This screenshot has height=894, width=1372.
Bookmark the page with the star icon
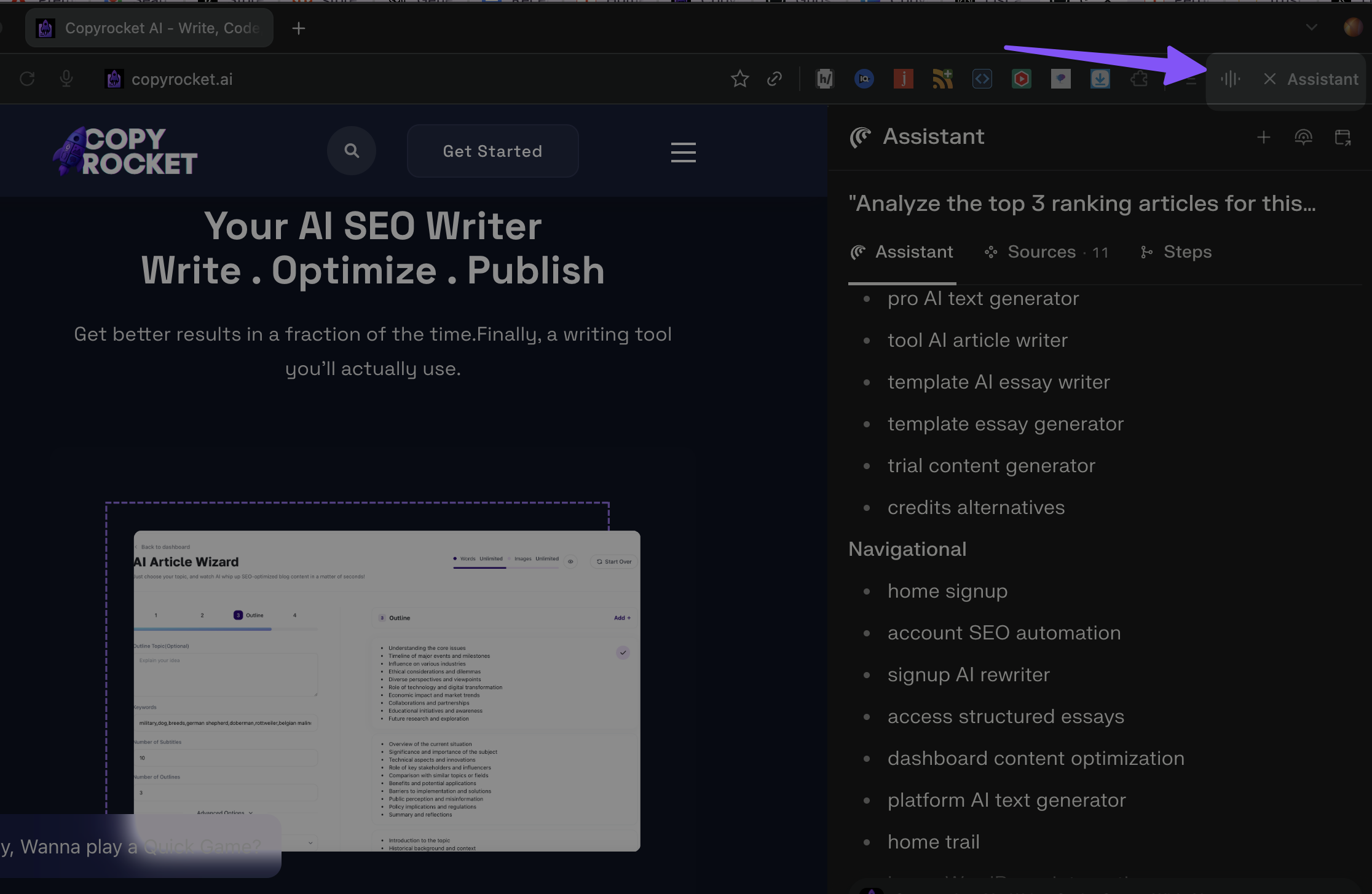(x=739, y=79)
